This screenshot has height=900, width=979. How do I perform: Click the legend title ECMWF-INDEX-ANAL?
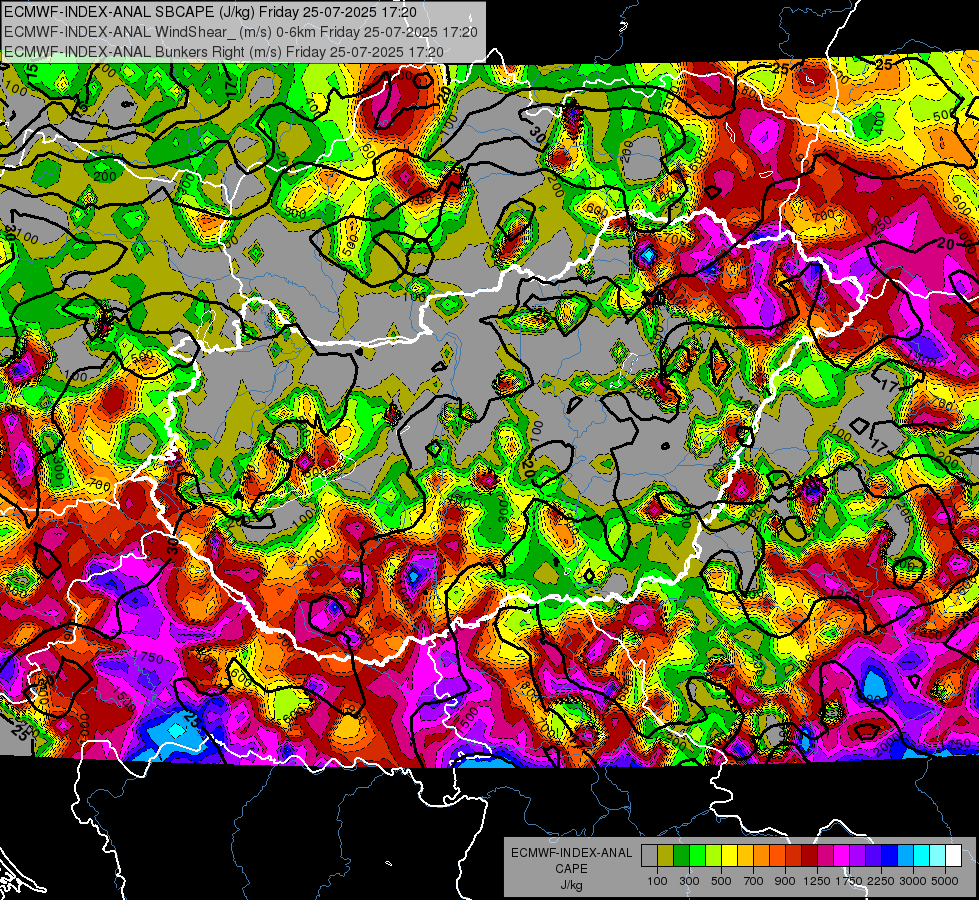coord(571,853)
